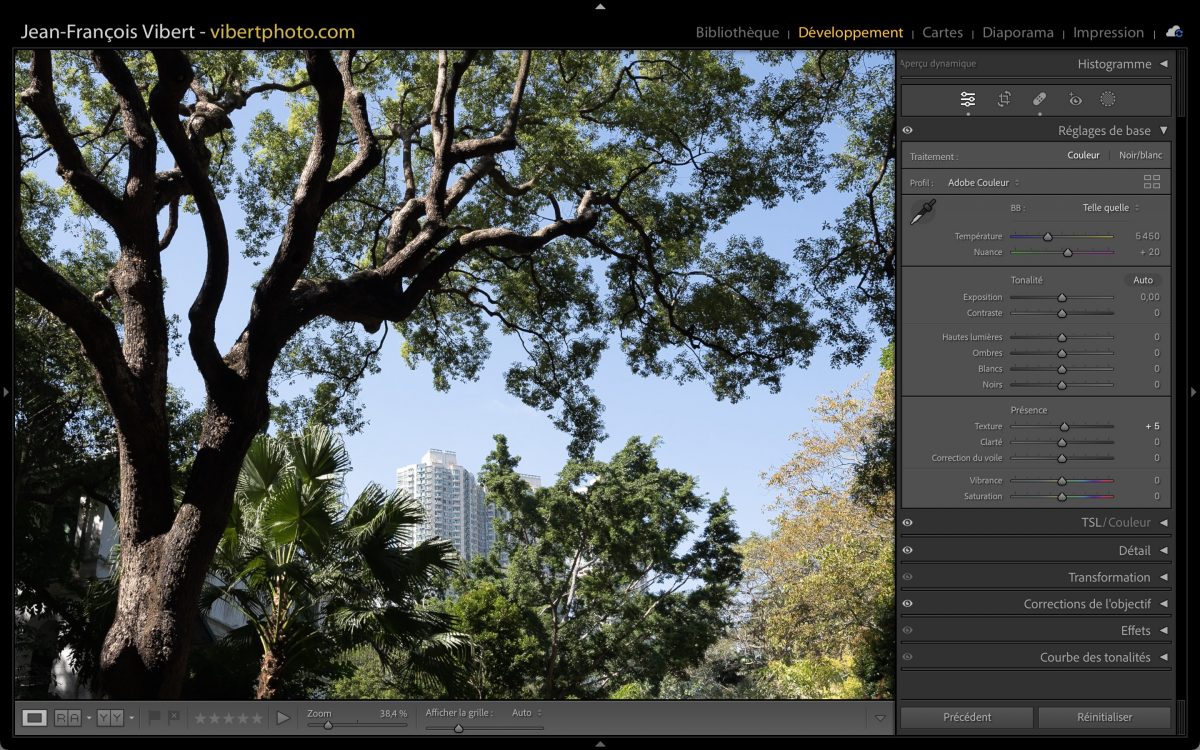
Task: Start the slideshow play button
Action: [283, 717]
